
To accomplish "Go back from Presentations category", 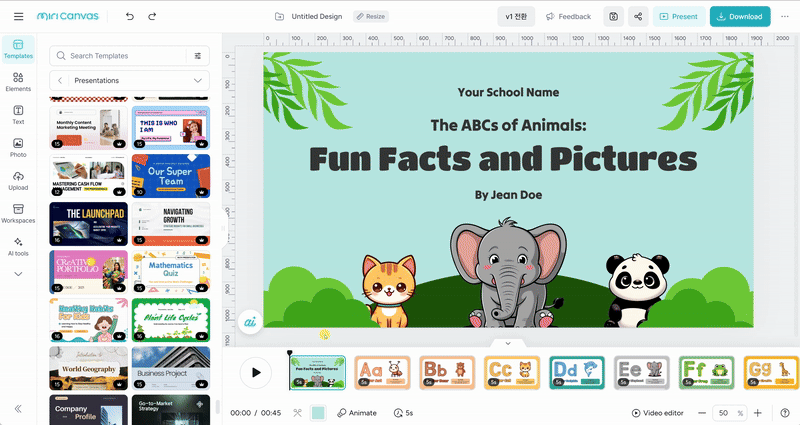I will coord(60,80).
